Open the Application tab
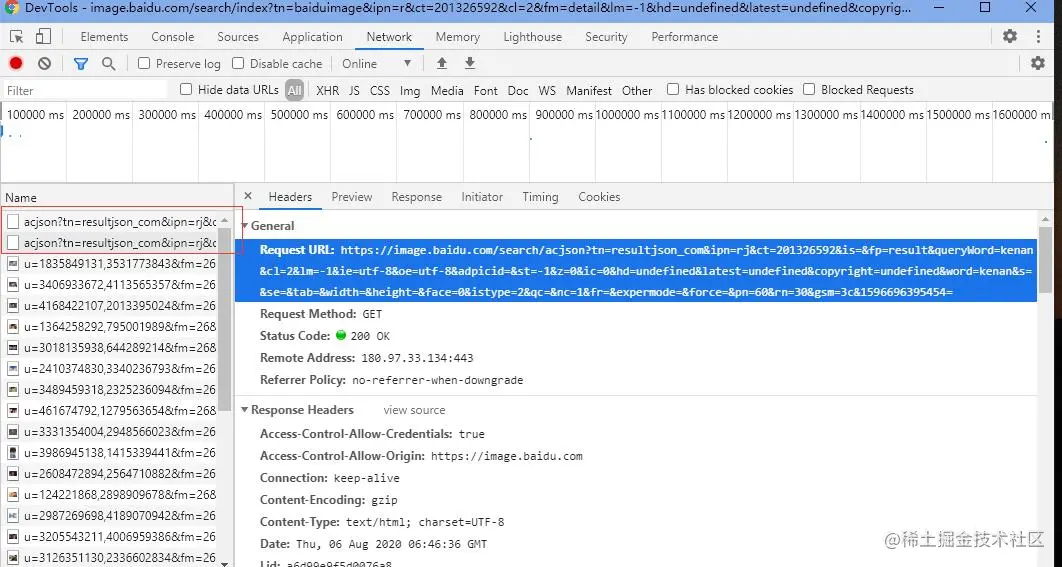The image size is (1062, 567). tap(312, 37)
